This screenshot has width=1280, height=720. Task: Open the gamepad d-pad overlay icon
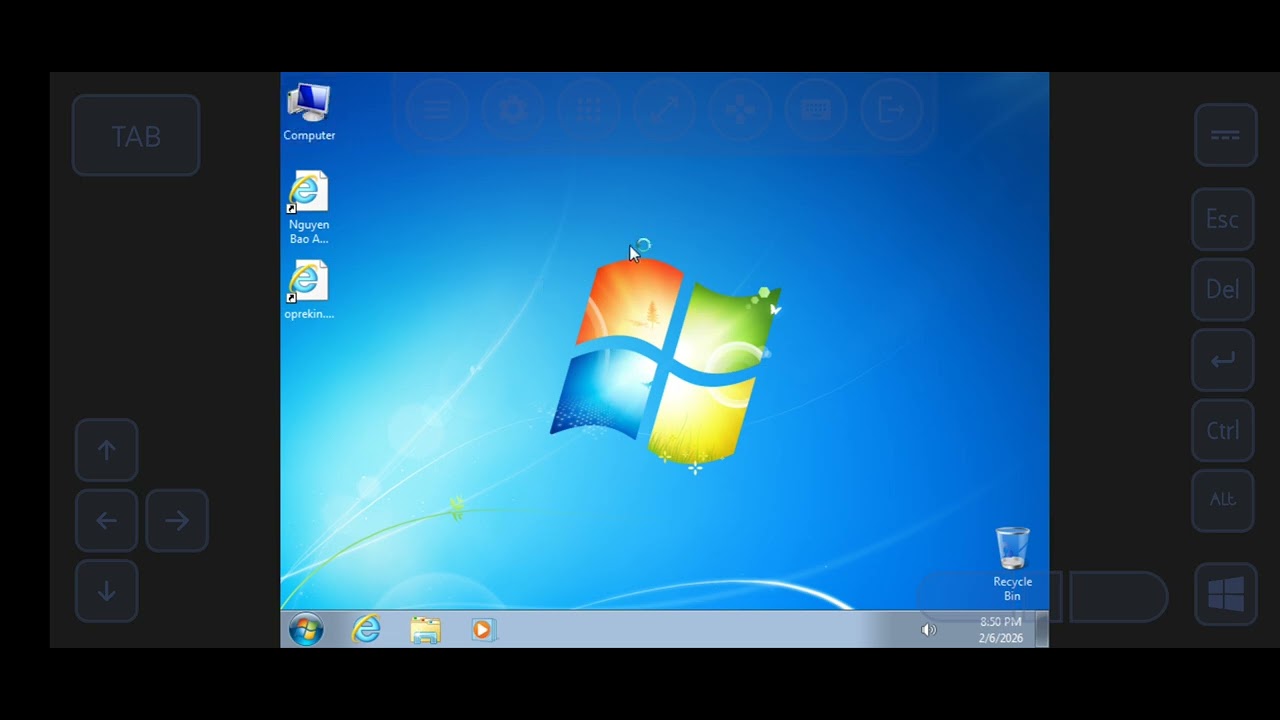coord(740,110)
